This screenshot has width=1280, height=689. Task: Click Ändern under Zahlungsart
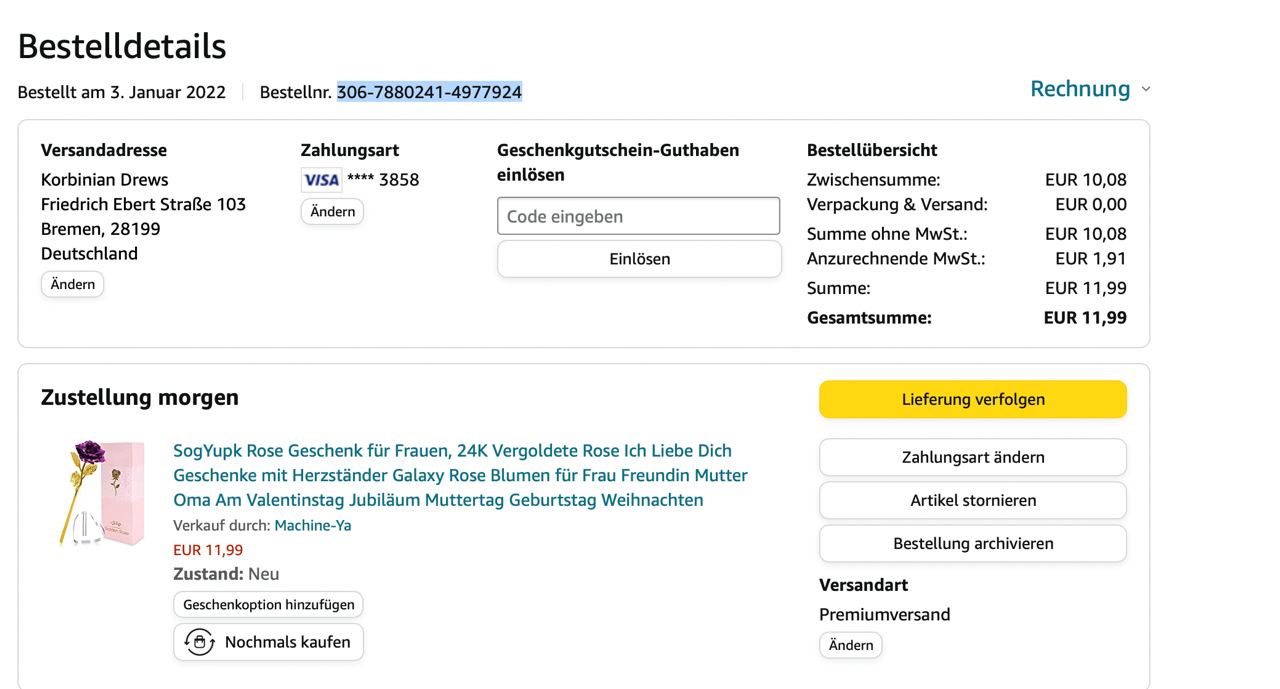332,212
